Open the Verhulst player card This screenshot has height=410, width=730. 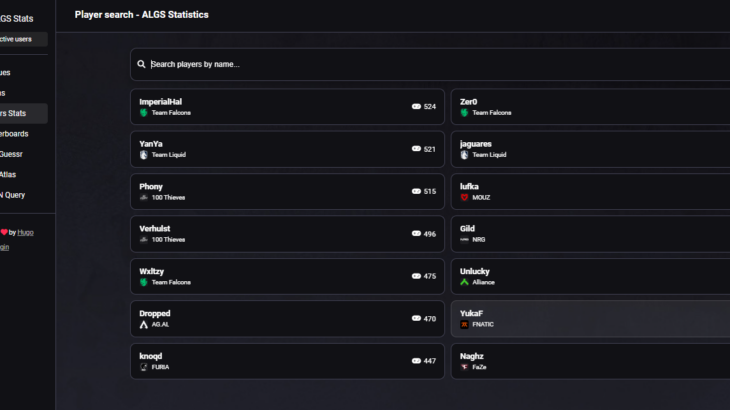pos(287,234)
